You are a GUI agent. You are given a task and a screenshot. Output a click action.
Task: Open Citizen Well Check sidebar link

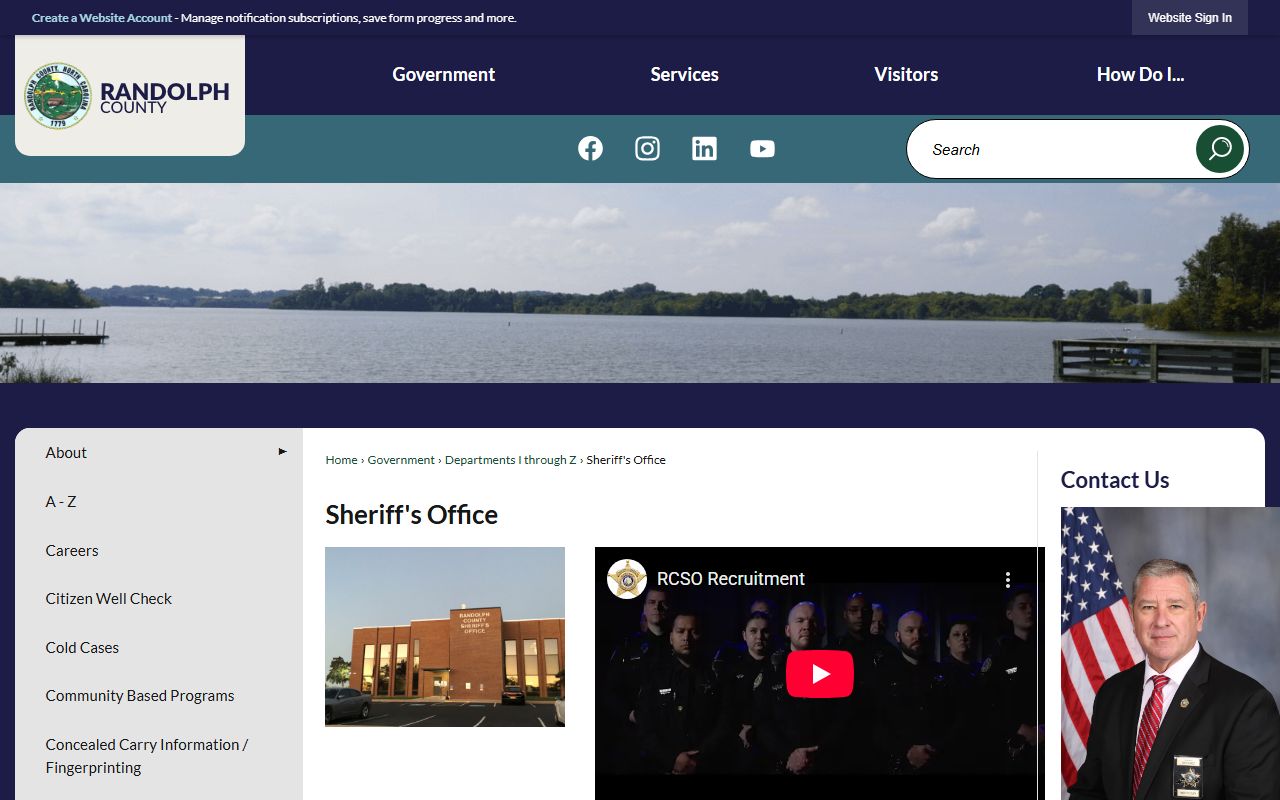coord(109,598)
